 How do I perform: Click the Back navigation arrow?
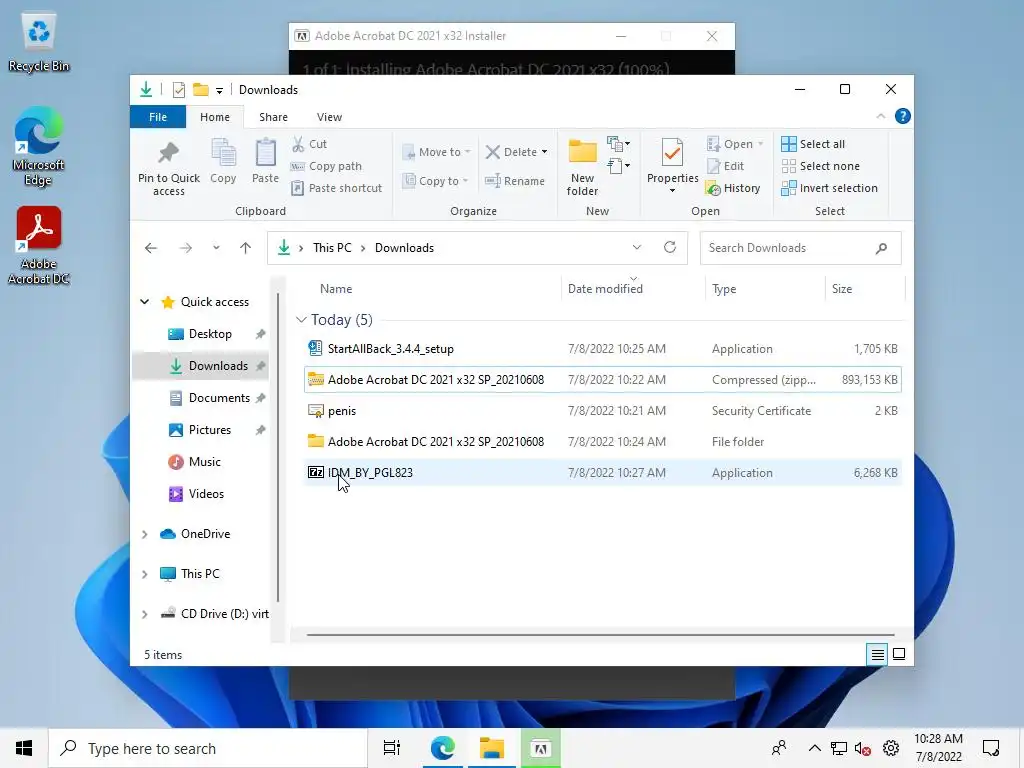pos(151,248)
